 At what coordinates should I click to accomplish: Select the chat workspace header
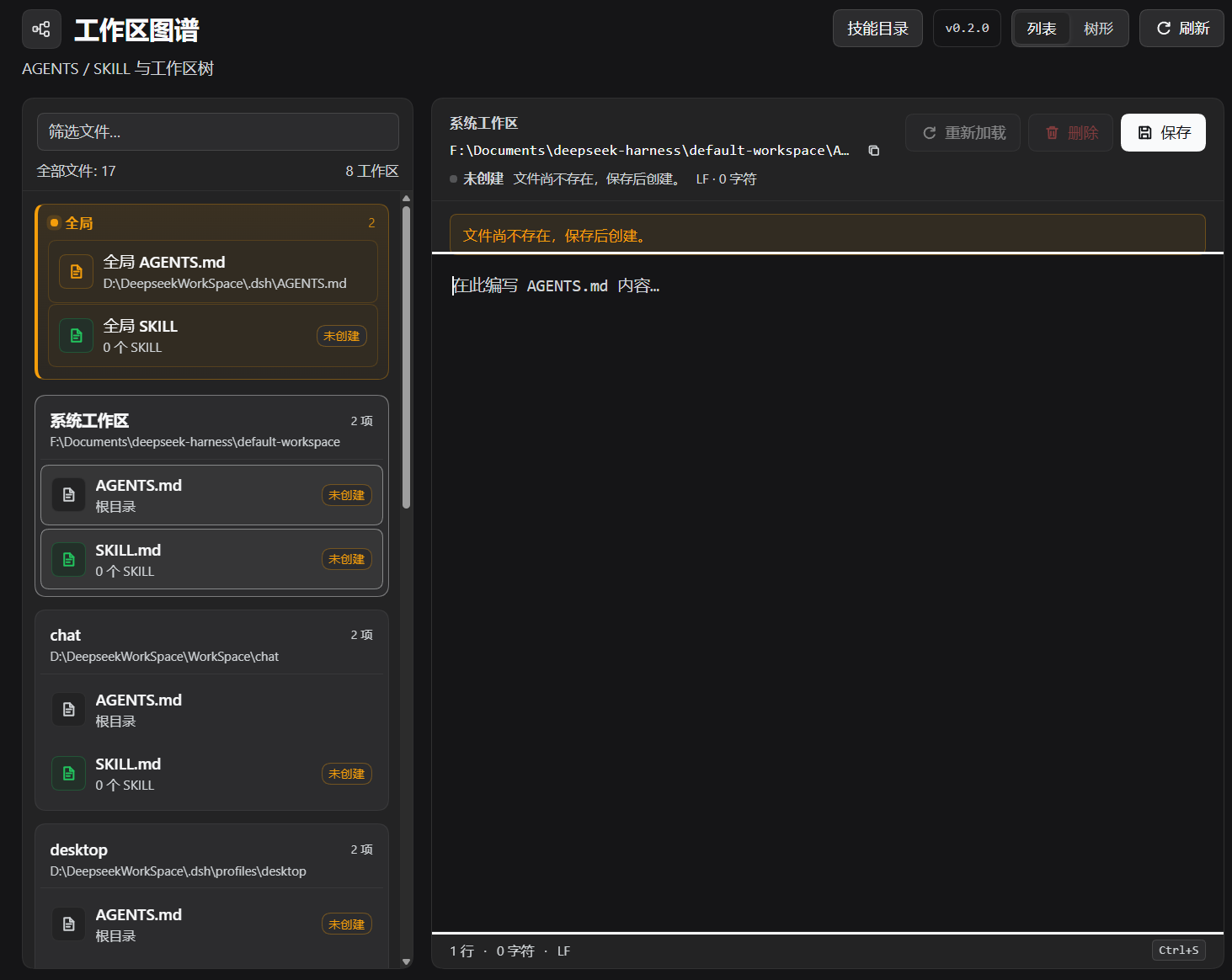(x=211, y=644)
